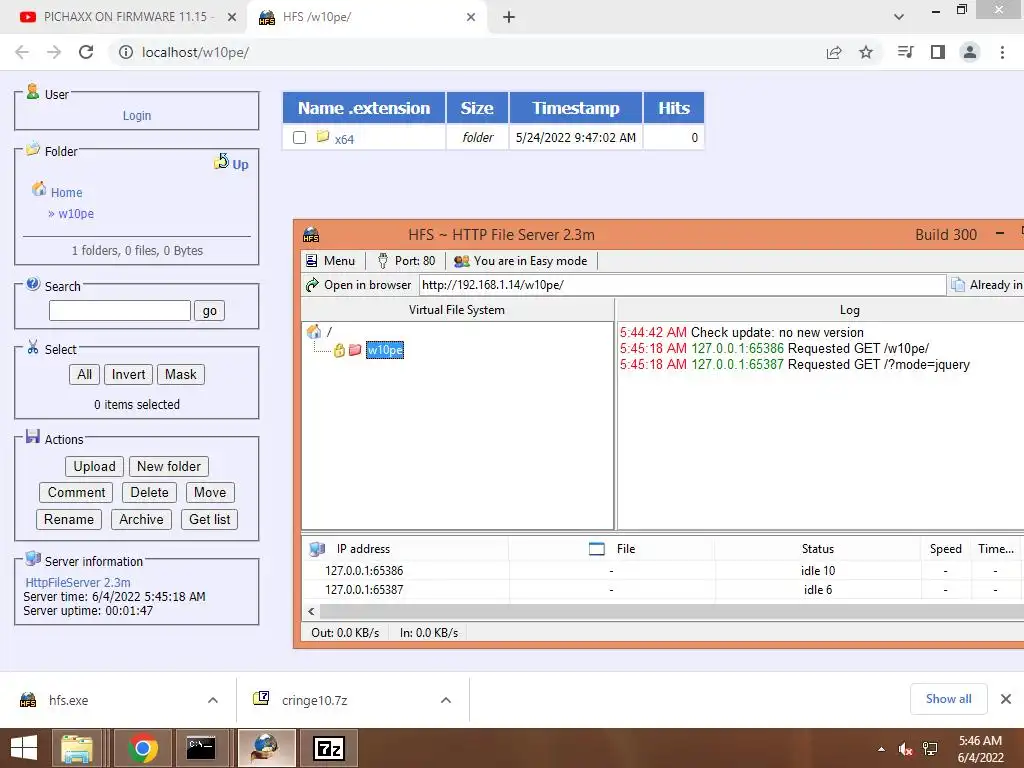Viewport: 1024px width, 768px height.
Task: Toggle the browser side panel icon
Action: tap(938, 52)
